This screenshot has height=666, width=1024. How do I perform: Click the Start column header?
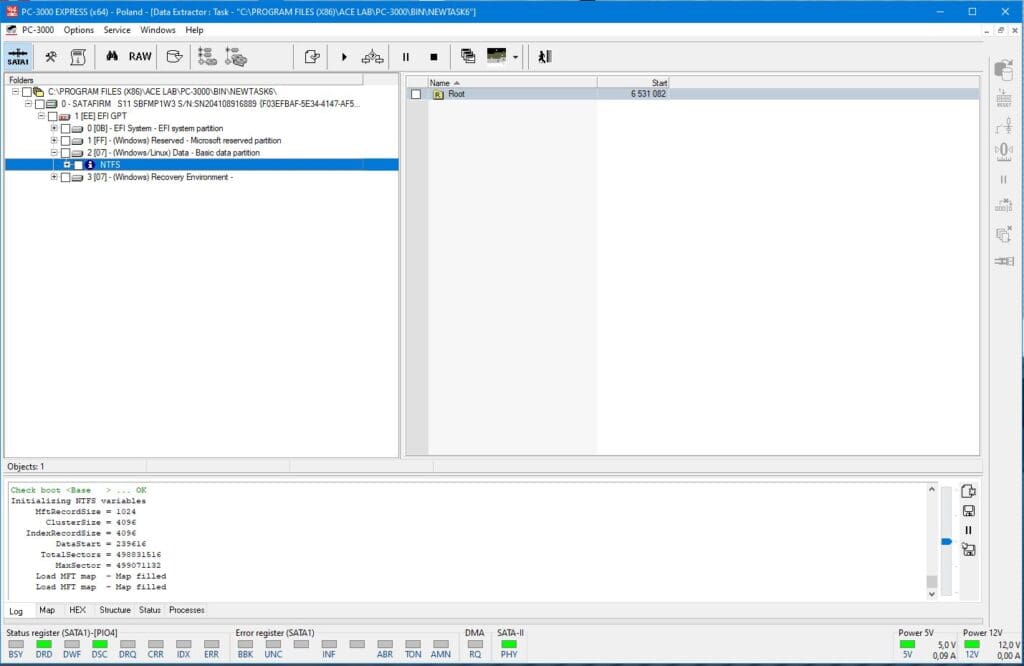click(x=633, y=82)
